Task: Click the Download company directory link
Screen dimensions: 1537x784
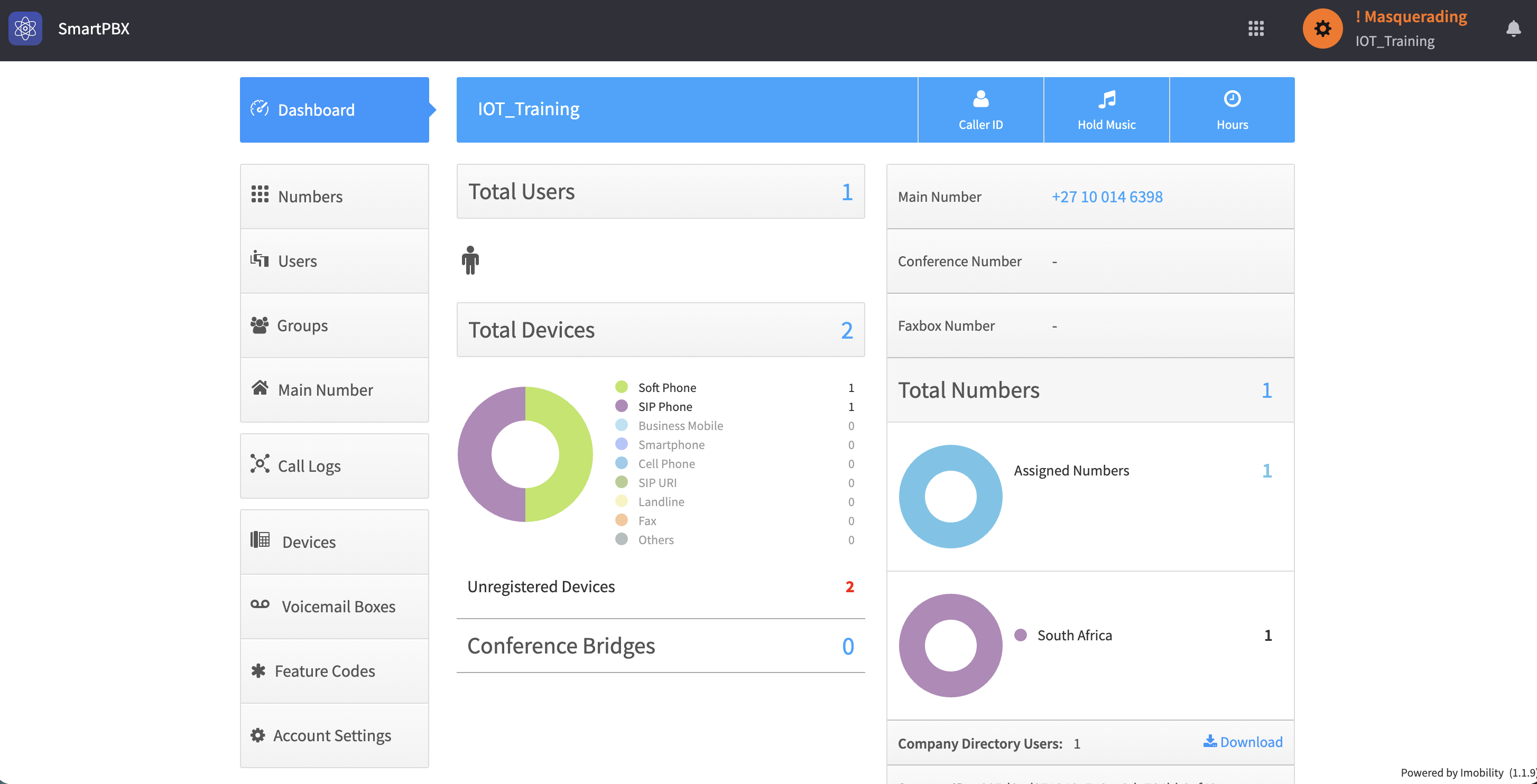Action: point(1243,742)
